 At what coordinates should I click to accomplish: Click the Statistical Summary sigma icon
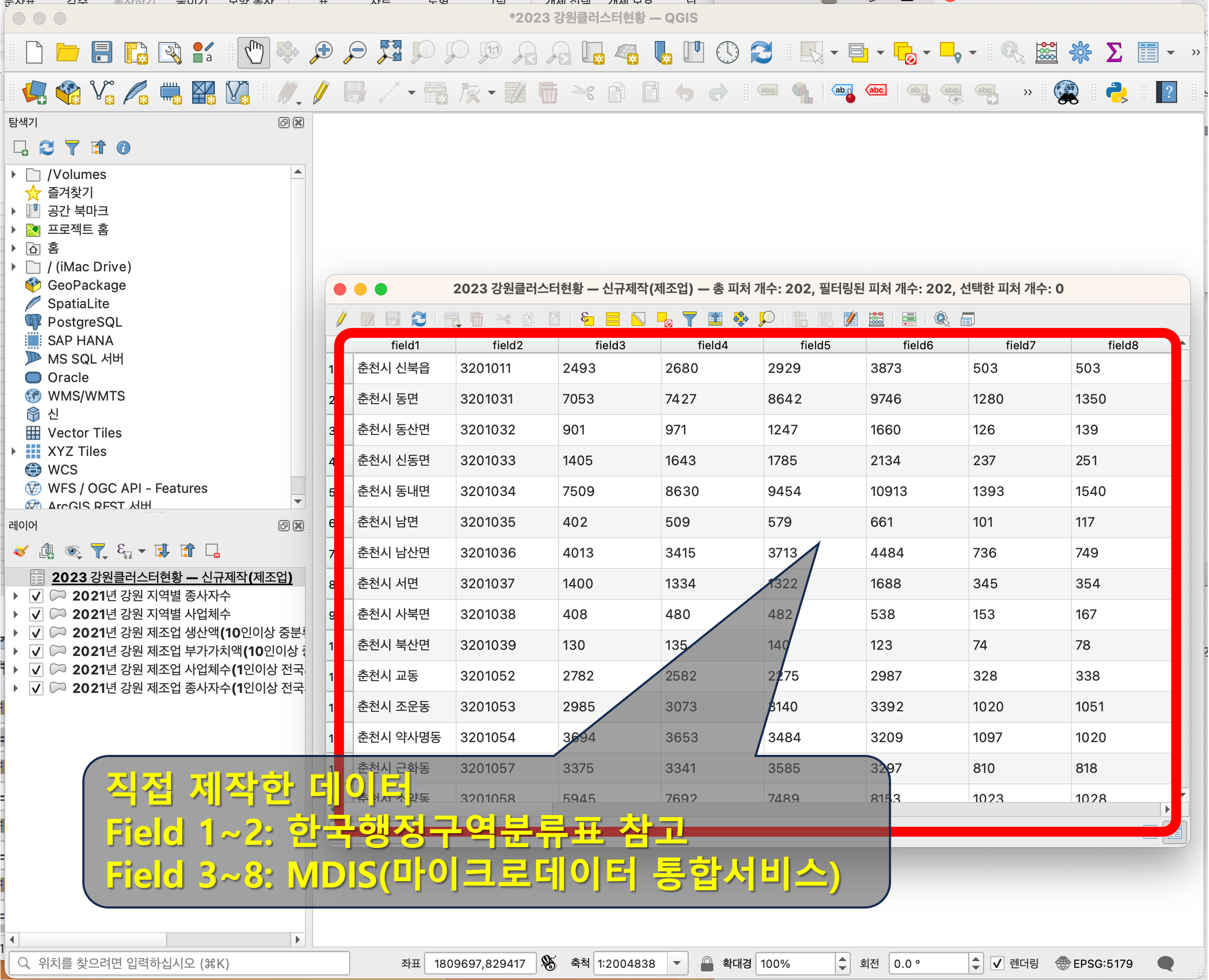1113,53
